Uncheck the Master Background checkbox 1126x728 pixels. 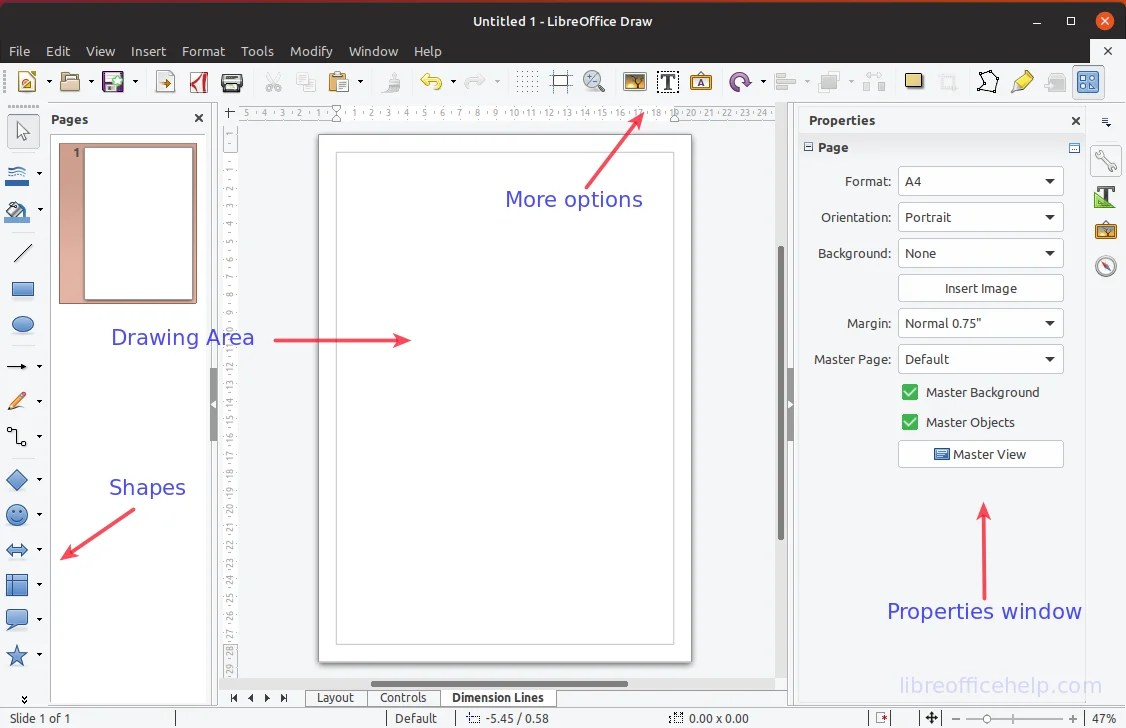(x=909, y=392)
